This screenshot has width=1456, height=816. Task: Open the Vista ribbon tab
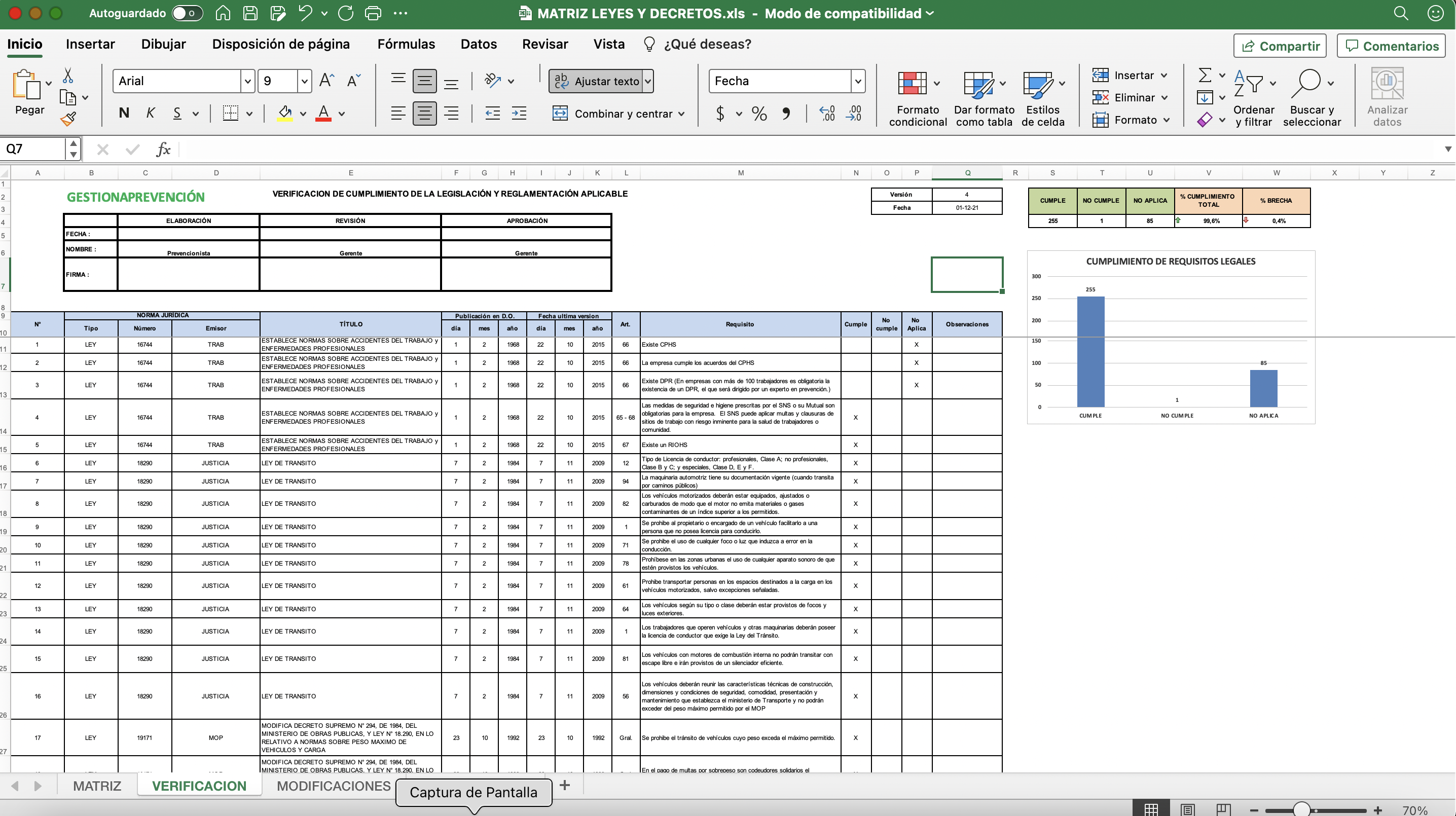coord(609,44)
